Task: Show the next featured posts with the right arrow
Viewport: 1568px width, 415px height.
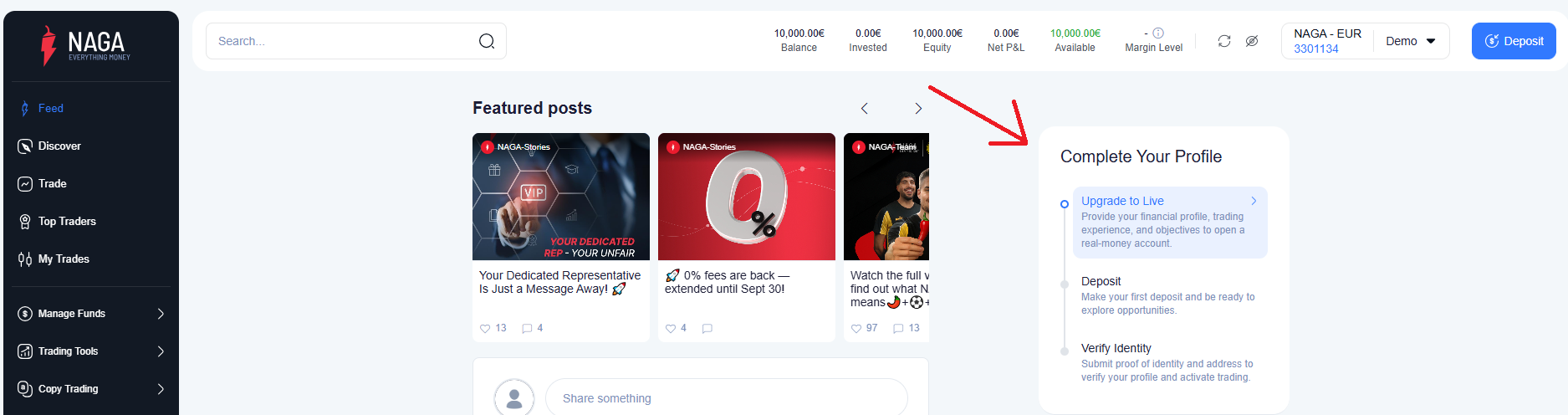Action: [x=918, y=109]
